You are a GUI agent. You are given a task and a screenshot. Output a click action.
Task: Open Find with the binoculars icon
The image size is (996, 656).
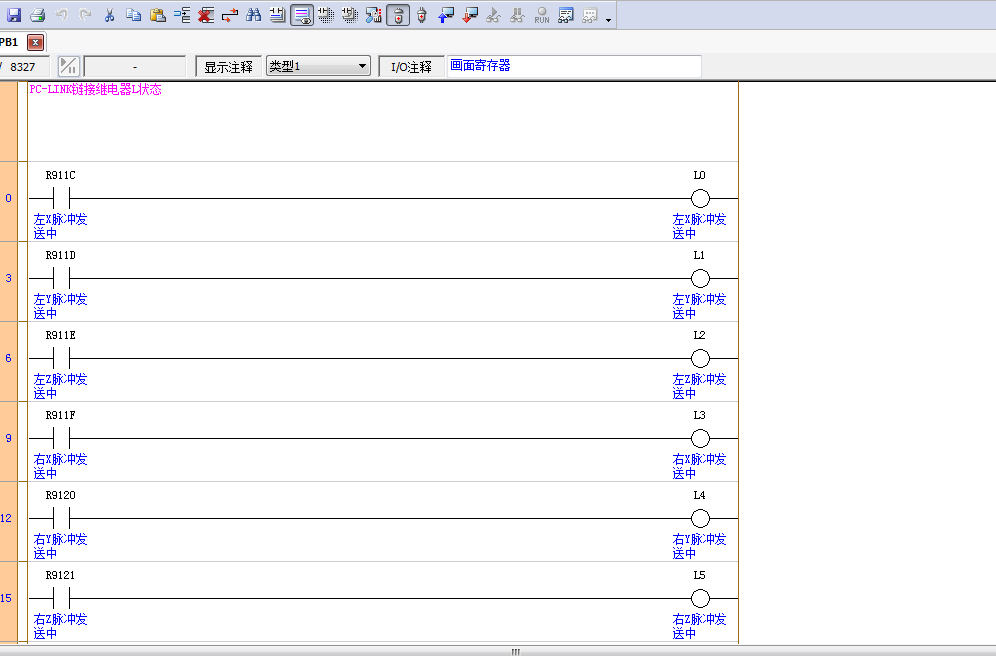(253, 15)
